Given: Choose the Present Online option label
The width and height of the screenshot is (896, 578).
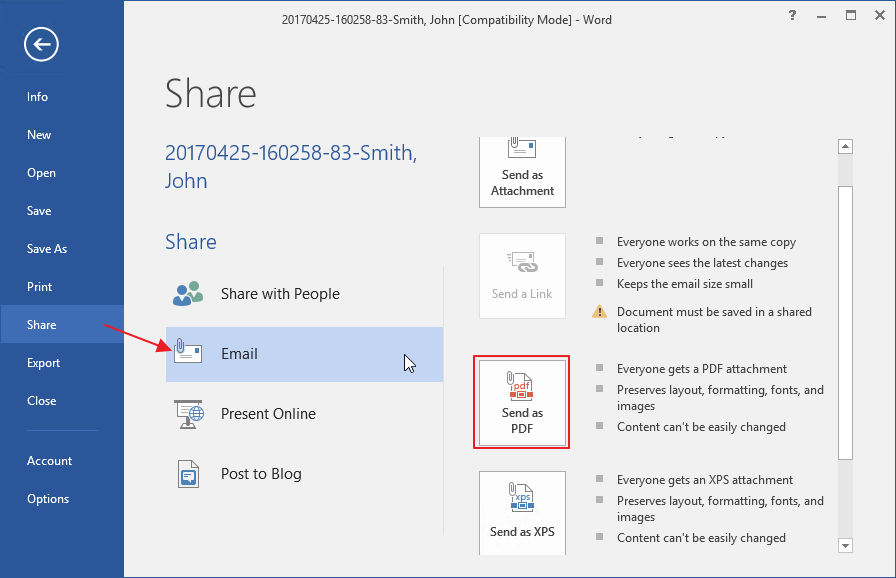Looking at the screenshot, I should point(268,414).
